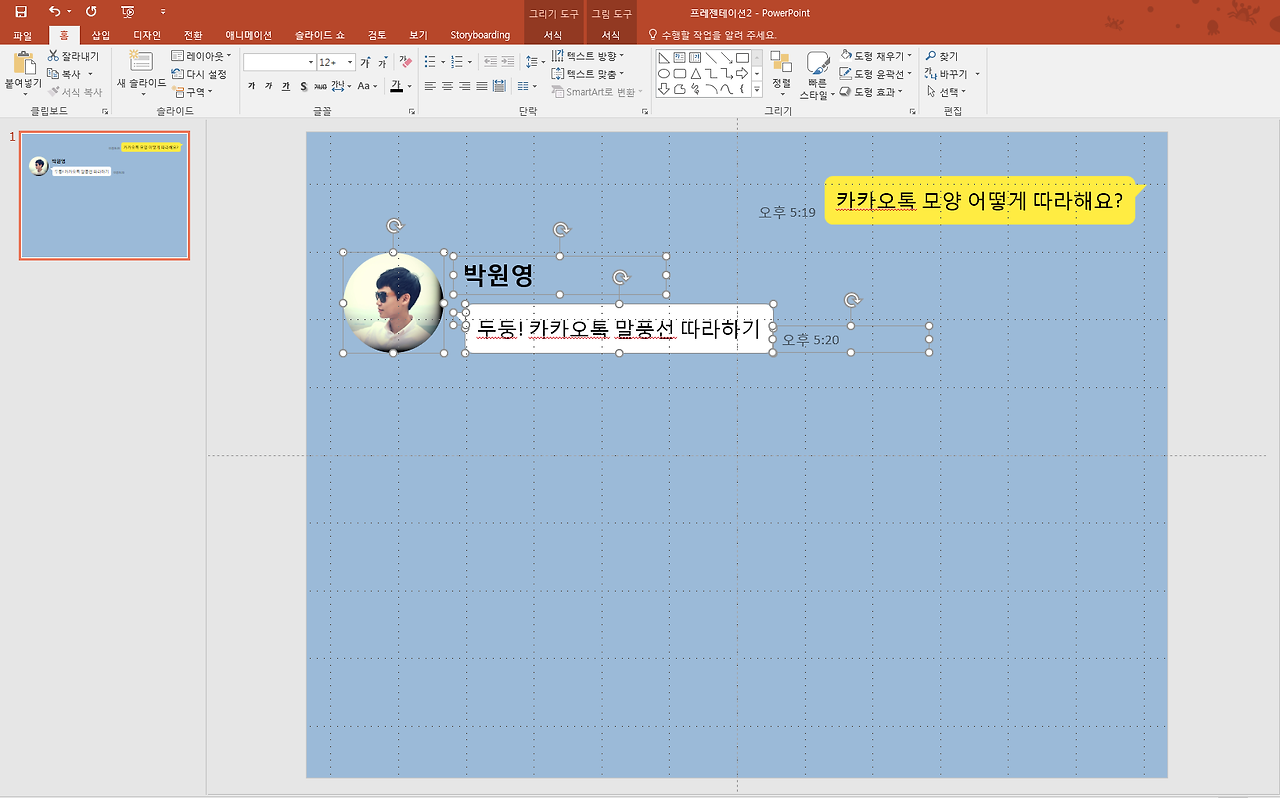Redo the last action
The width and height of the screenshot is (1280, 798).
coord(92,12)
